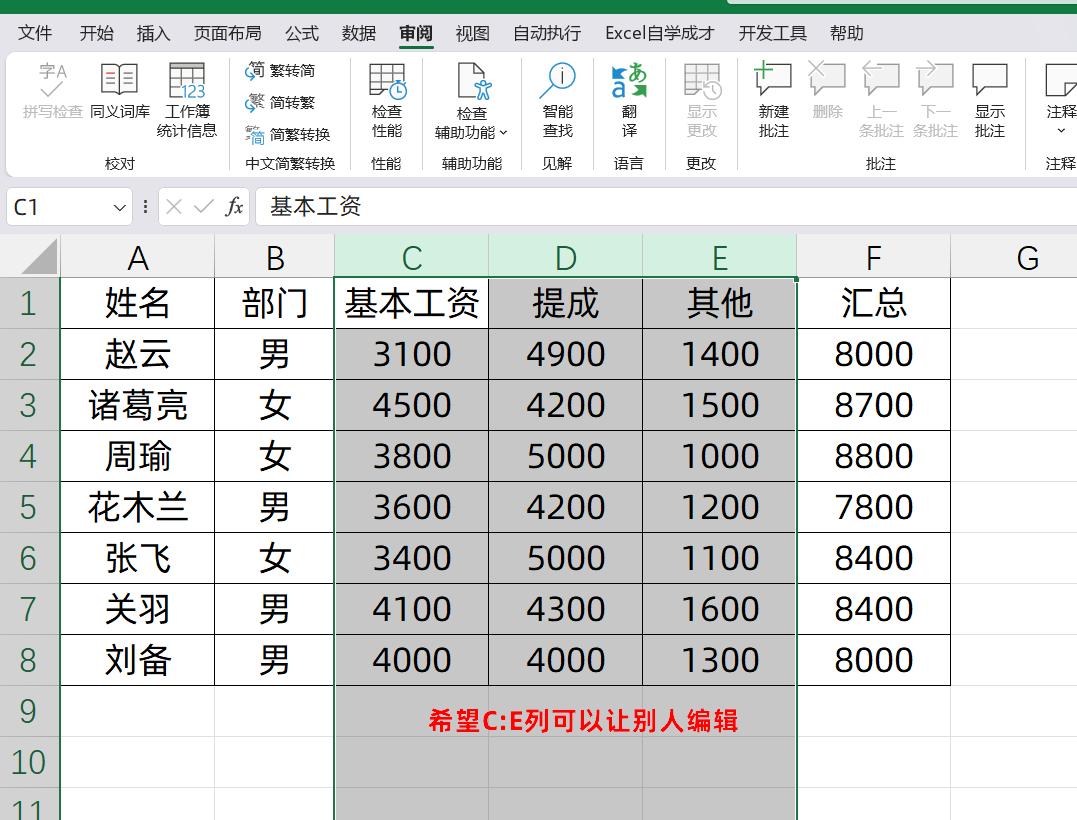Open 简繁转换 conversion options
The height and width of the screenshot is (820, 1077).
pyautogui.click(x=288, y=134)
